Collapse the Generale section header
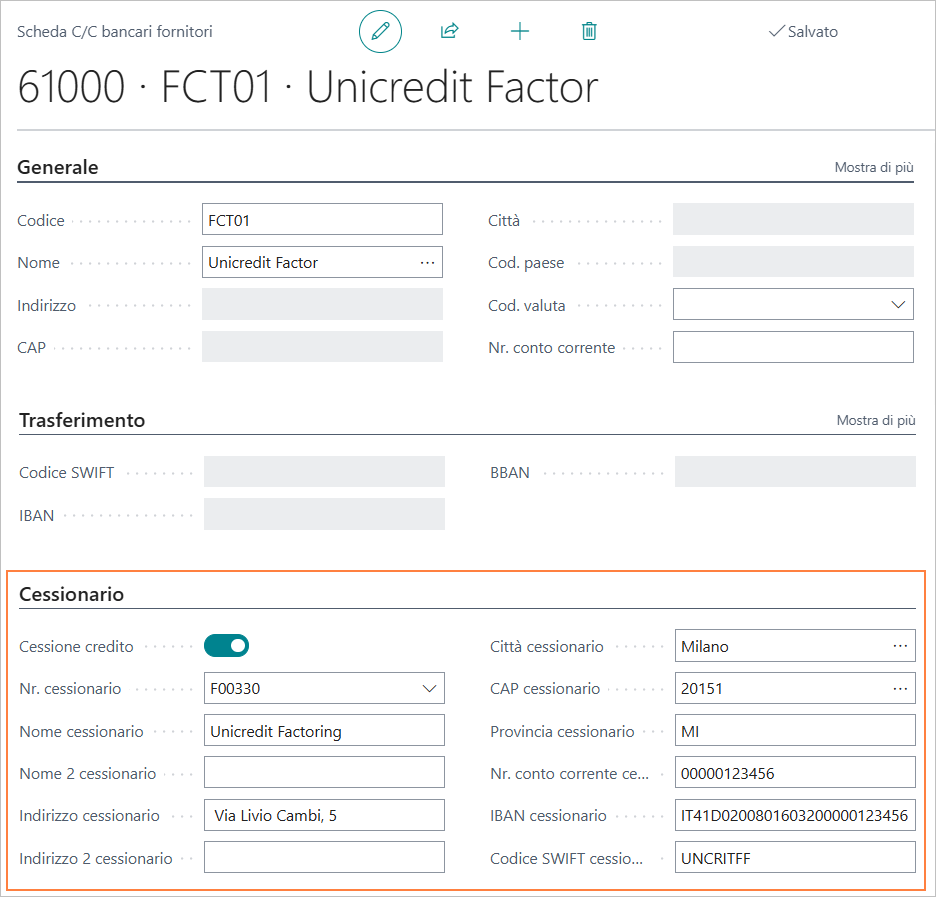936x897 pixels. click(58, 168)
